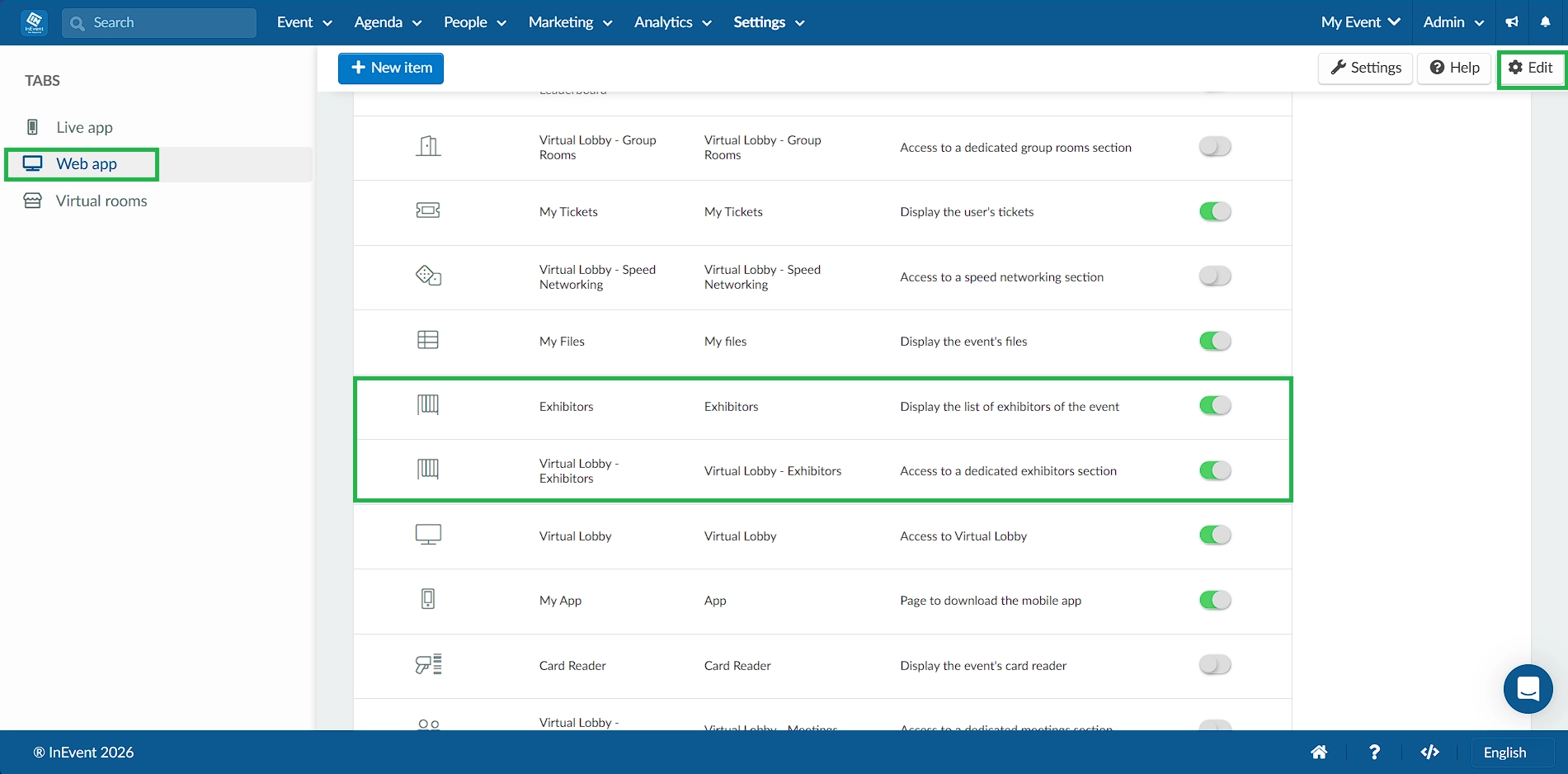This screenshot has width=1568, height=774.
Task: Click the My Files table icon
Action: click(428, 340)
